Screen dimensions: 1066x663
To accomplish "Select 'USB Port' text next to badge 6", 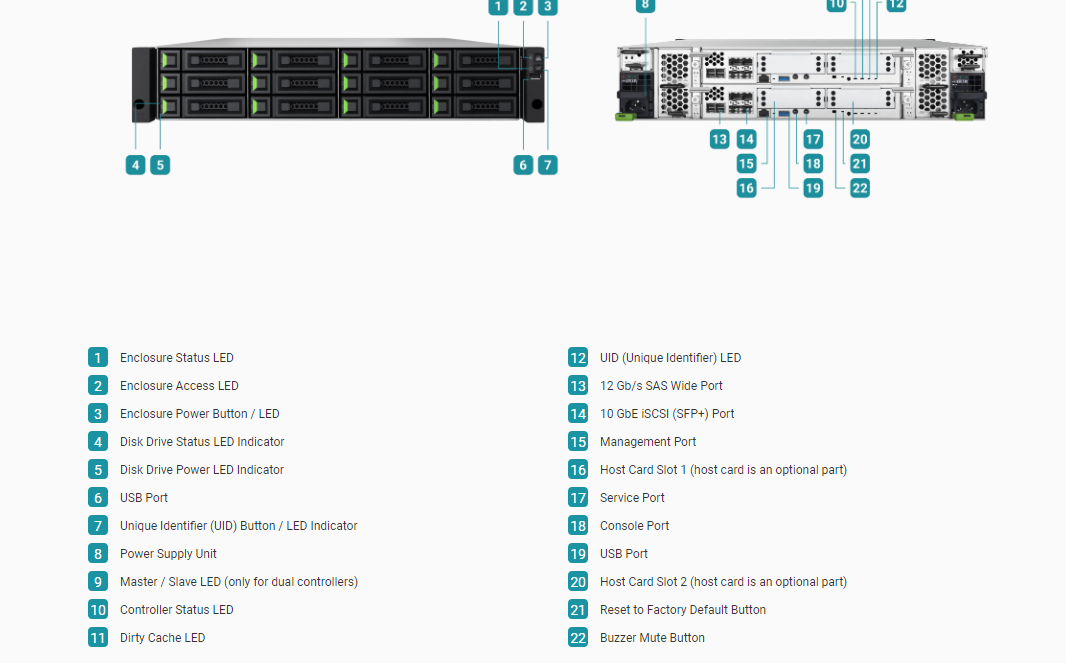I will (143, 498).
